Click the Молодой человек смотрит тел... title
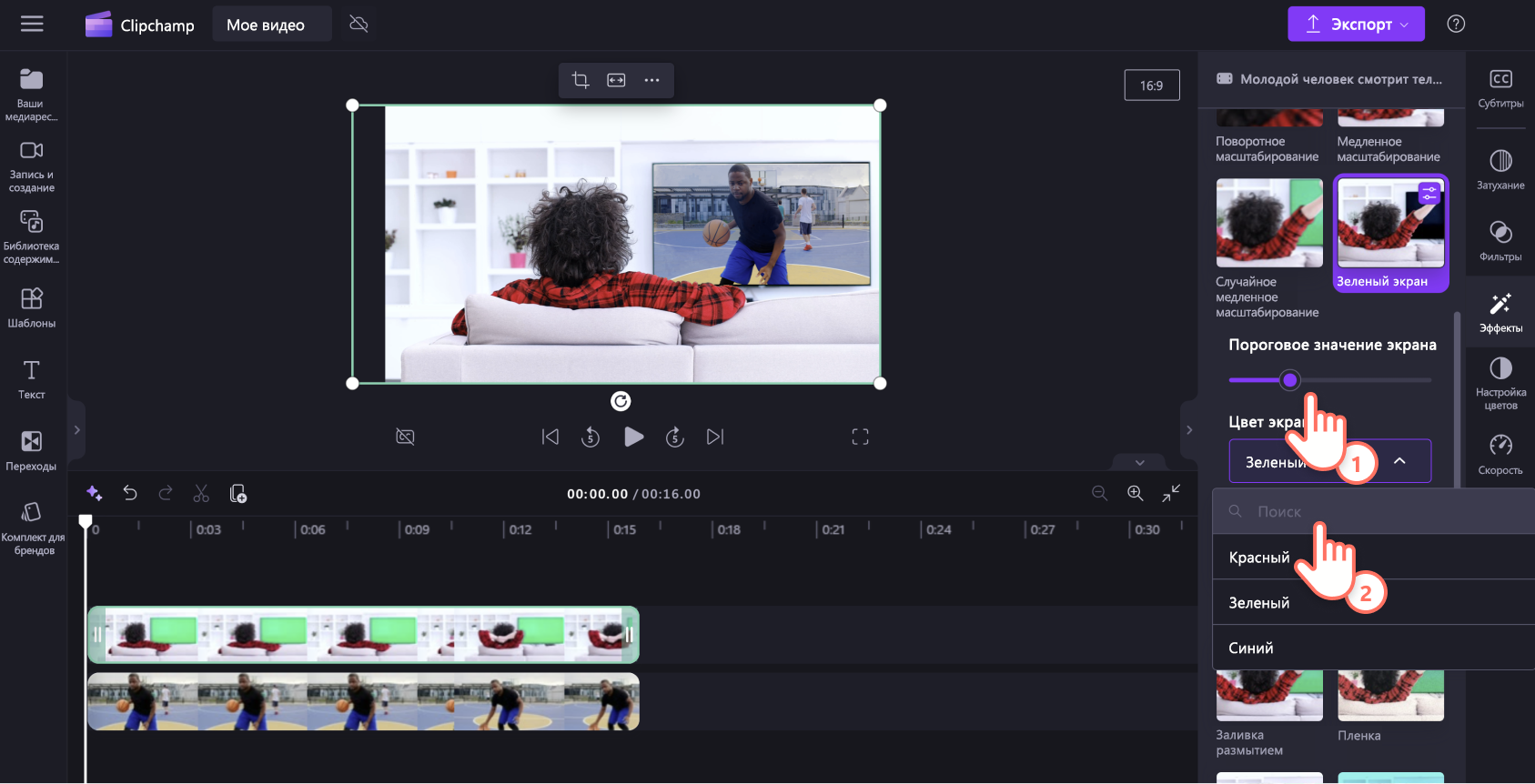The image size is (1535, 784). (1341, 79)
